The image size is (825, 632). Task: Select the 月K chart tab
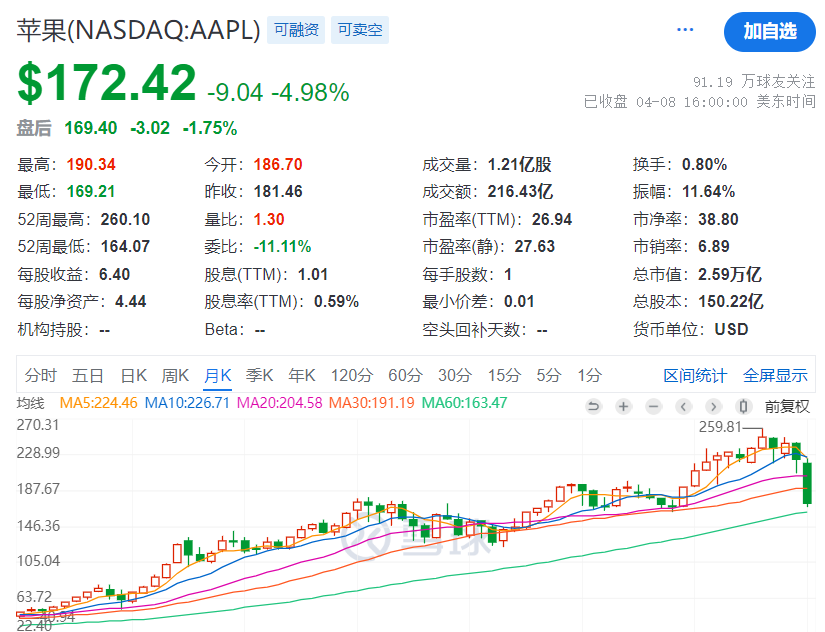pos(217,376)
